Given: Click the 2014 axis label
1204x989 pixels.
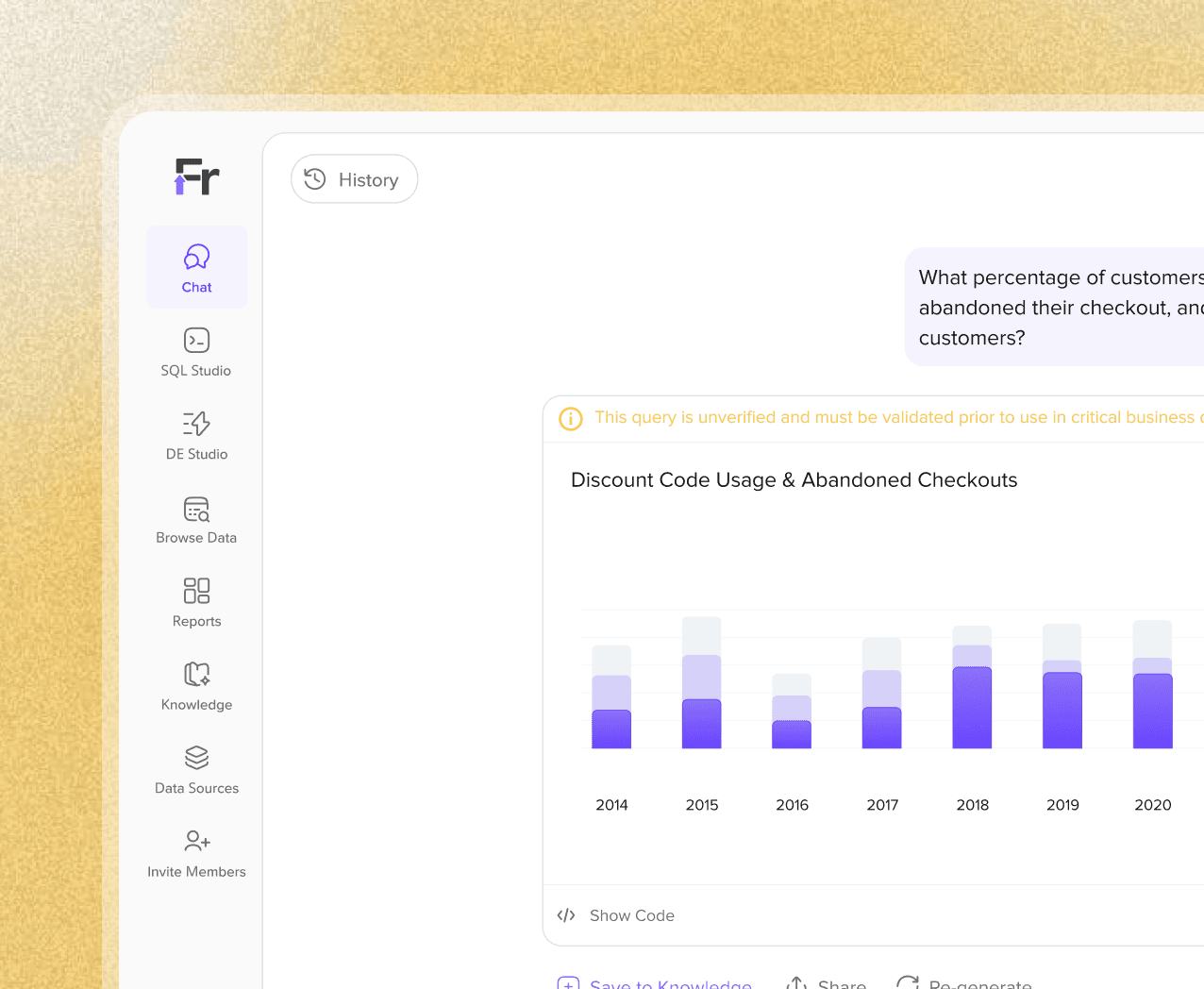Looking at the screenshot, I should (x=611, y=805).
